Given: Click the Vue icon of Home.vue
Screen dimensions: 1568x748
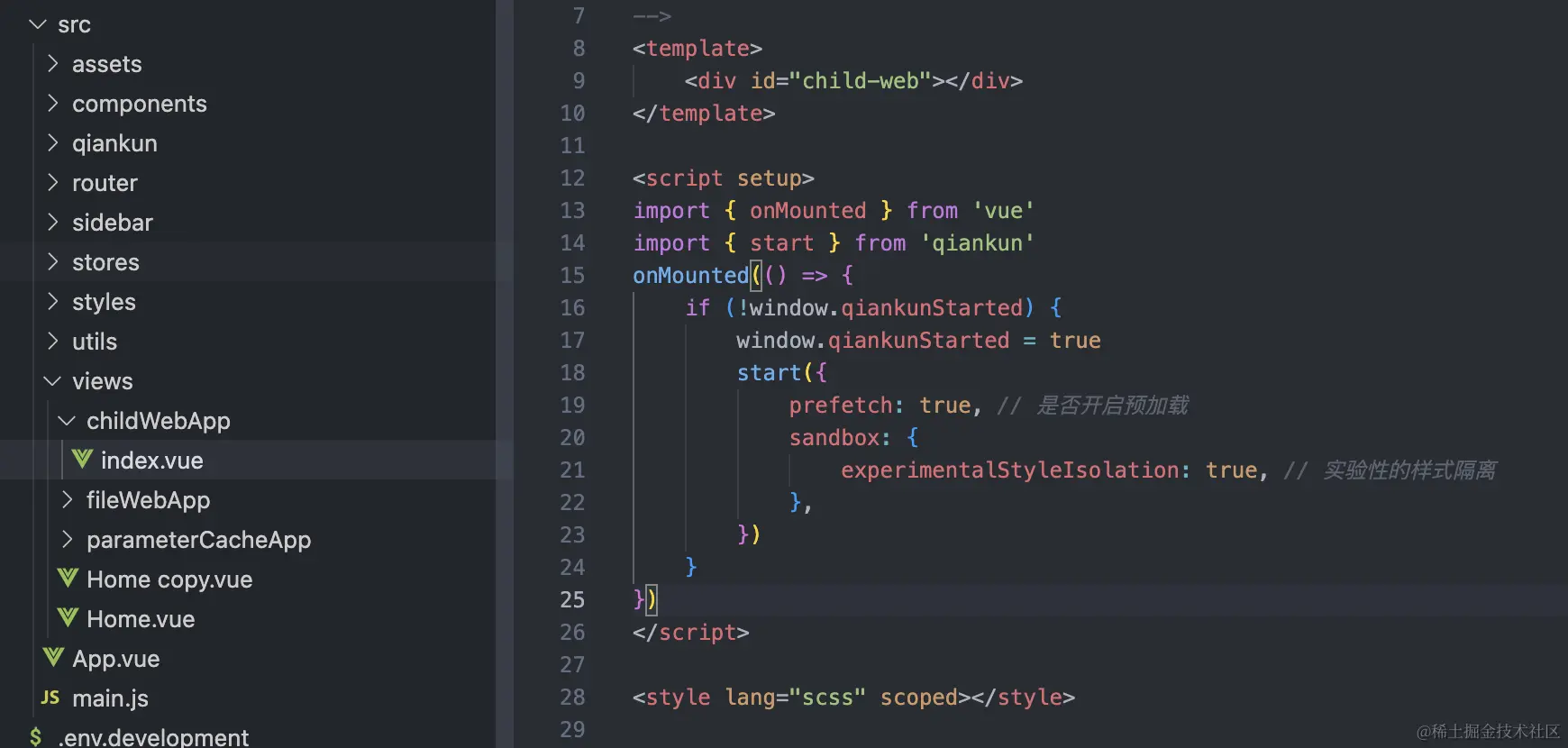Looking at the screenshot, I should (x=68, y=618).
